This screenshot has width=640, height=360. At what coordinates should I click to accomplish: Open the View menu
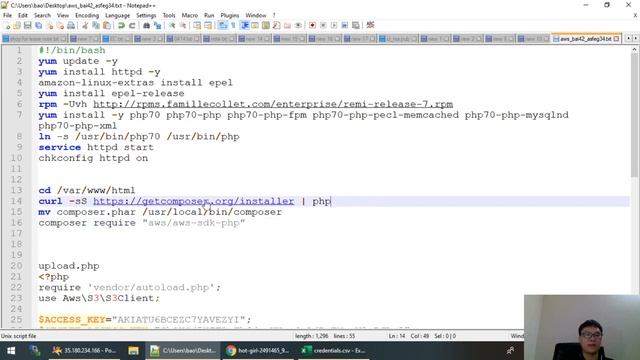point(63,16)
